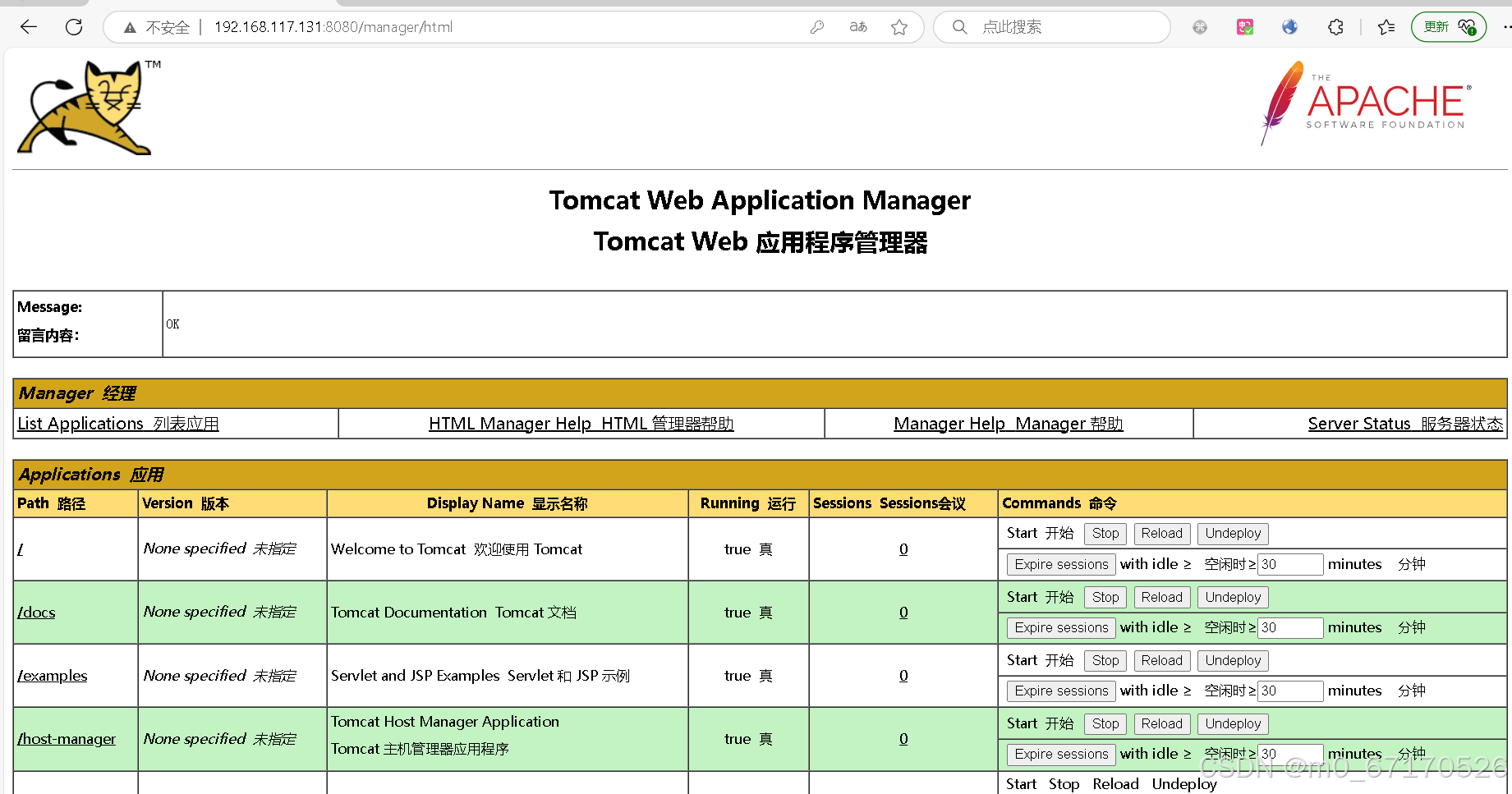
Task: Stop the /examples application
Action: [x=1105, y=661]
